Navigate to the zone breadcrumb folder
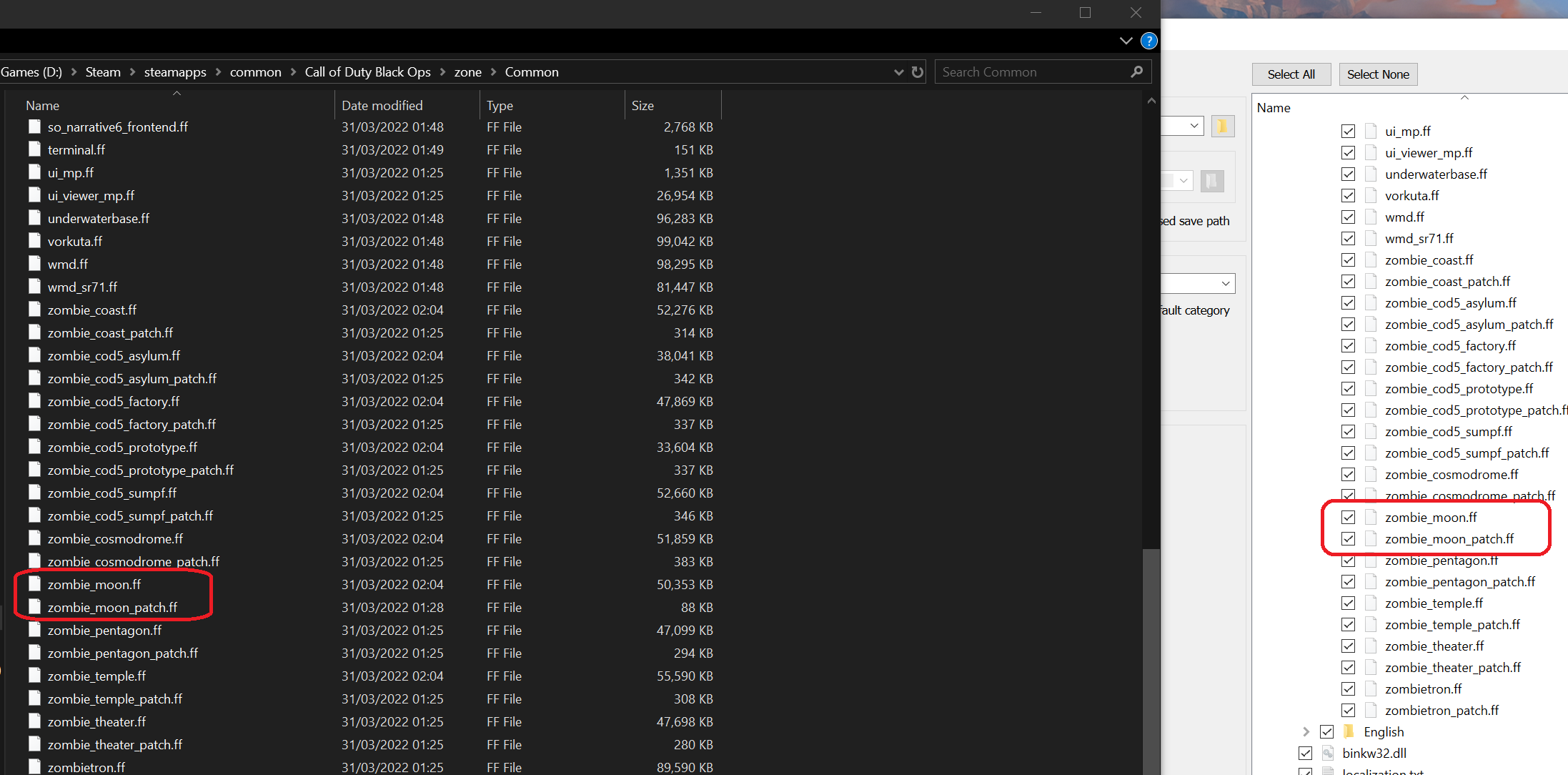This screenshot has height=775, width=1568. coord(467,72)
